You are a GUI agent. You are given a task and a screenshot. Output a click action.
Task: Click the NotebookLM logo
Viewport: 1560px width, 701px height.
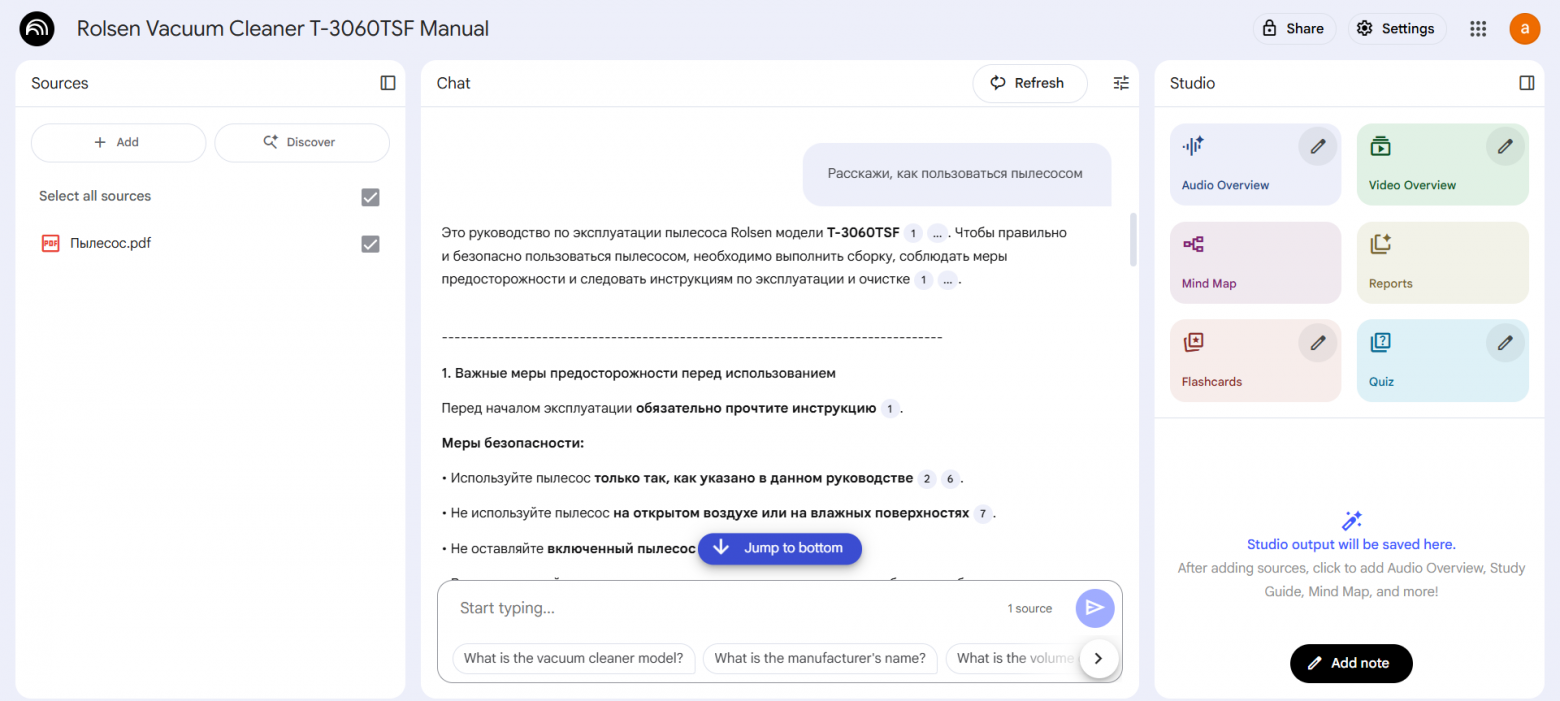(36, 28)
